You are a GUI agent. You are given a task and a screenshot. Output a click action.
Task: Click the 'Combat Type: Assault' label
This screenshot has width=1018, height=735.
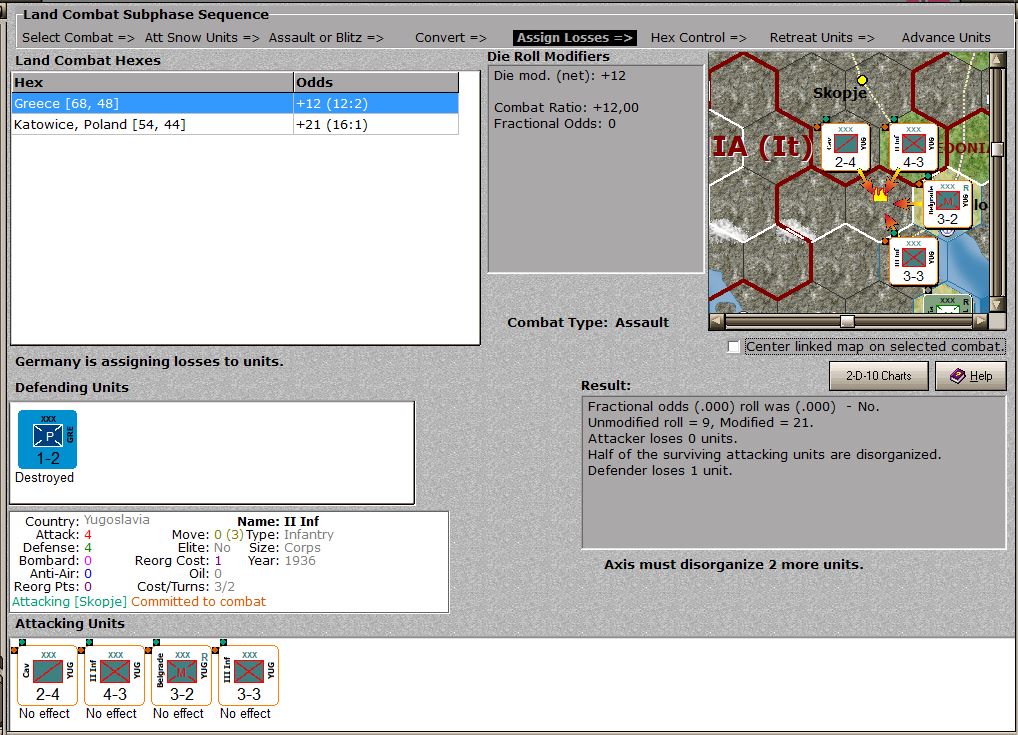click(x=588, y=323)
